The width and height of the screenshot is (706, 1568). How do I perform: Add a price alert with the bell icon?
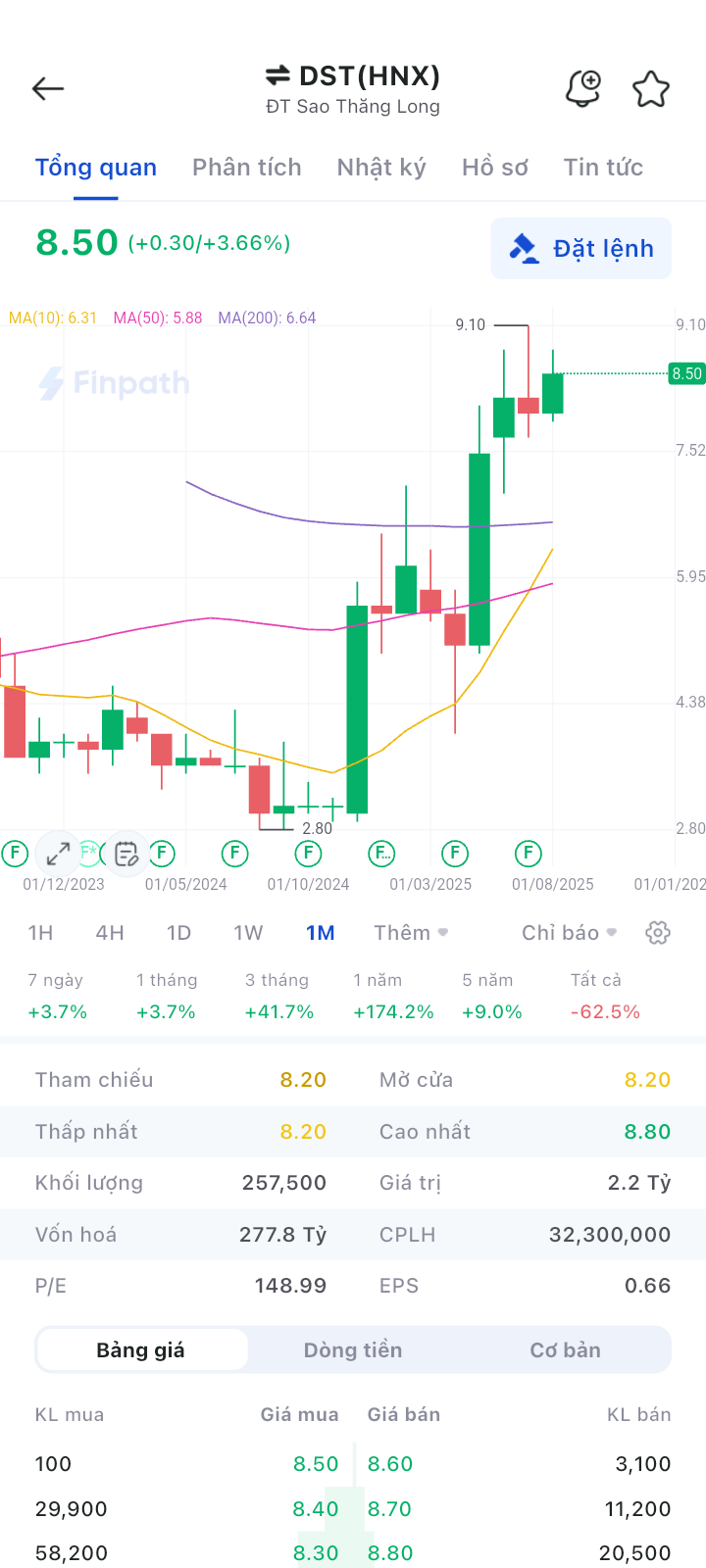pyautogui.click(x=583, y=89)
